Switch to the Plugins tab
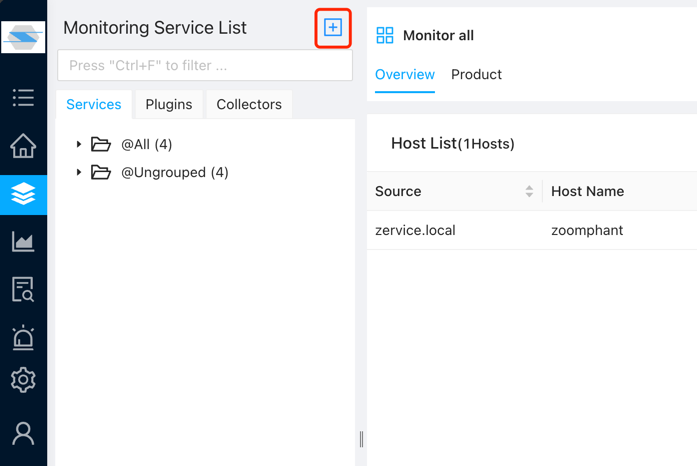Viewport: 697px width, 466px height. pyautogui.click(x=168, y=104)
